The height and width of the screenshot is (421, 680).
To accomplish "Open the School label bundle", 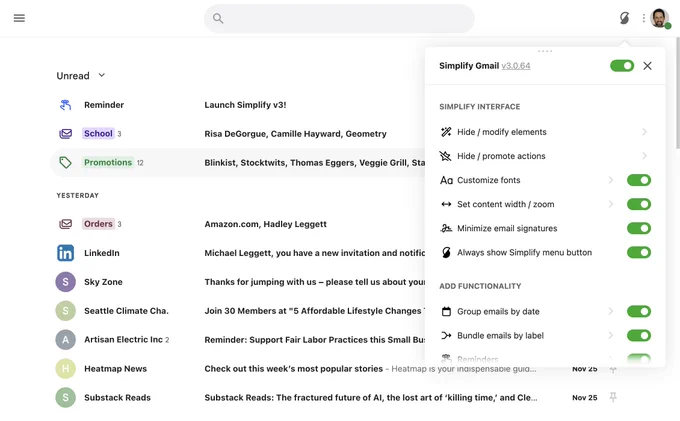I will click(x=98, y=134).
